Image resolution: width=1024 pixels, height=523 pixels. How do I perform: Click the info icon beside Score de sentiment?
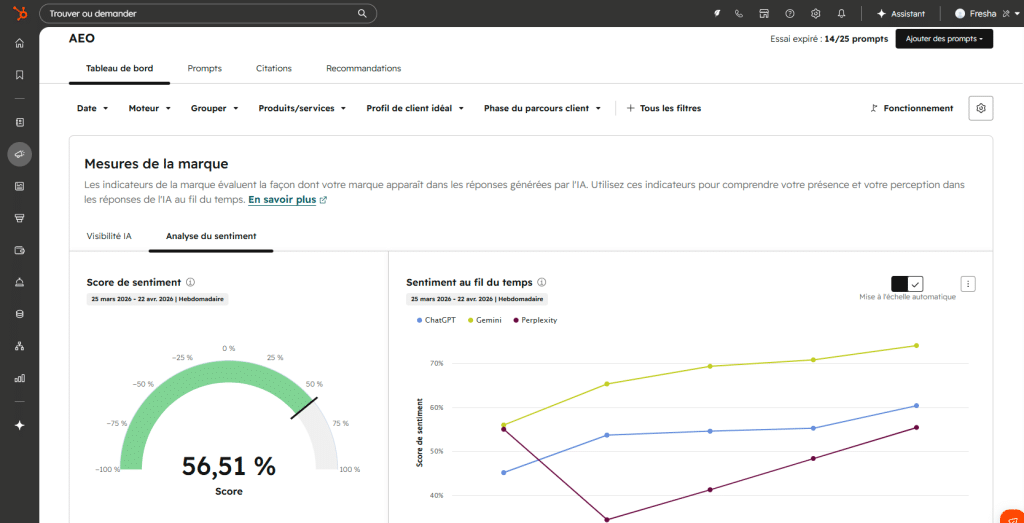pyautogui.click(x=191, y=282)
